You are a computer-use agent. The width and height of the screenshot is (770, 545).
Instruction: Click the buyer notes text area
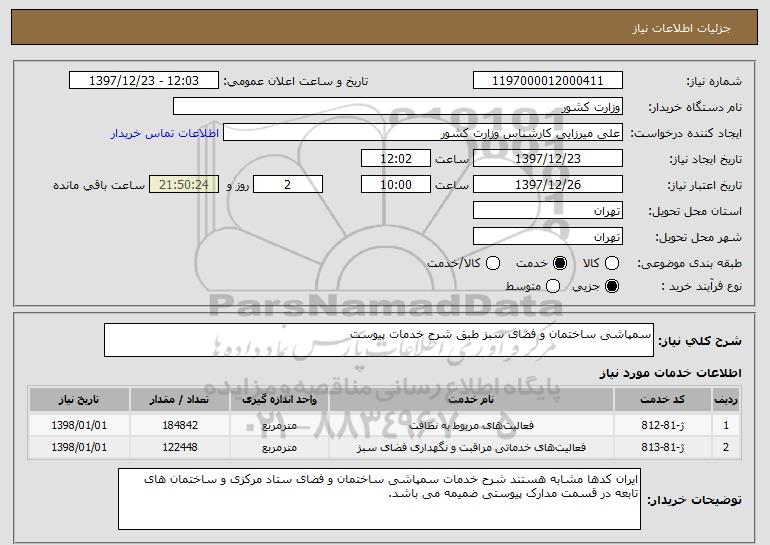pyautogui.click(x=379, y=499)
